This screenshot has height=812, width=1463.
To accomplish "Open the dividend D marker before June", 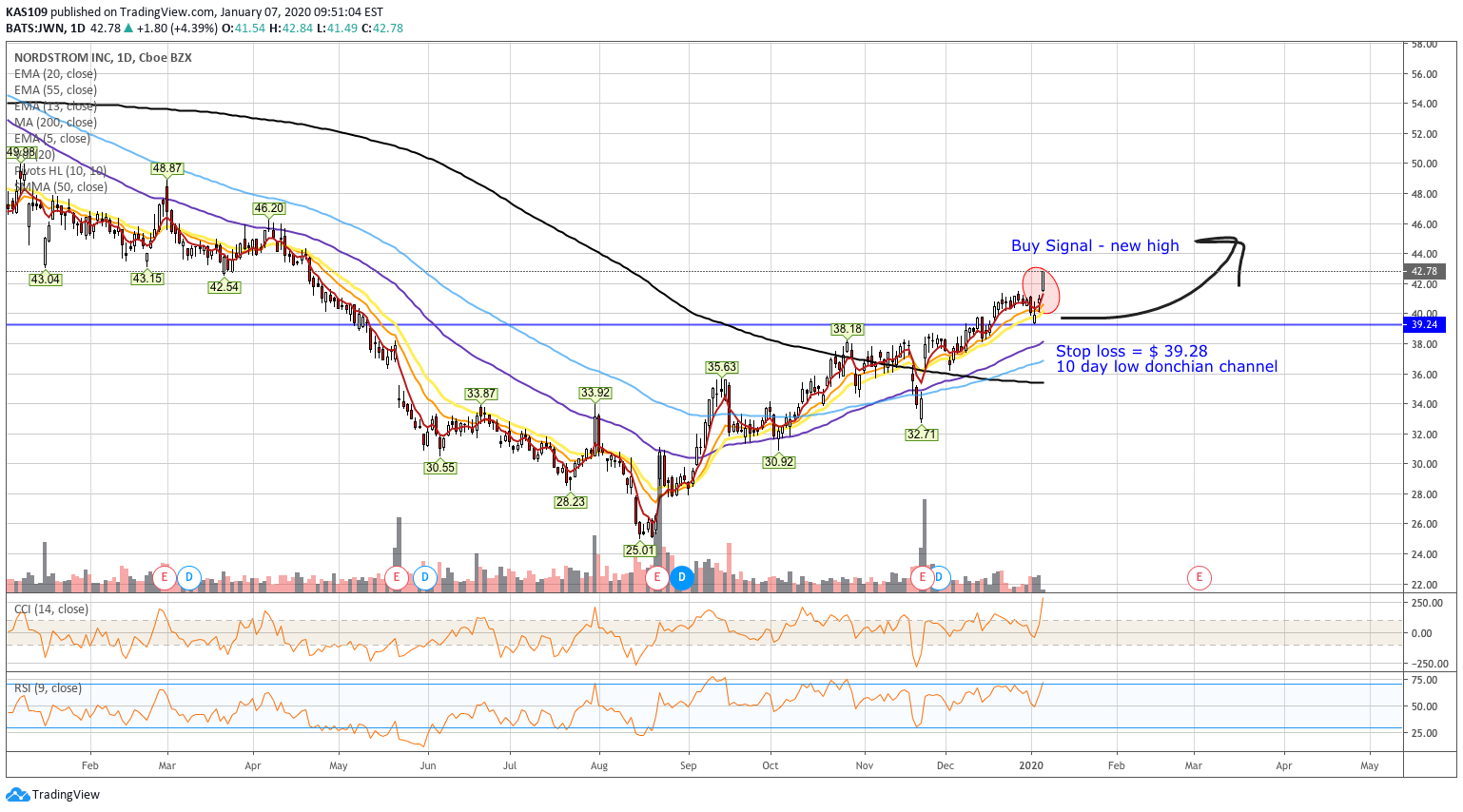I will tap(424, 577).
